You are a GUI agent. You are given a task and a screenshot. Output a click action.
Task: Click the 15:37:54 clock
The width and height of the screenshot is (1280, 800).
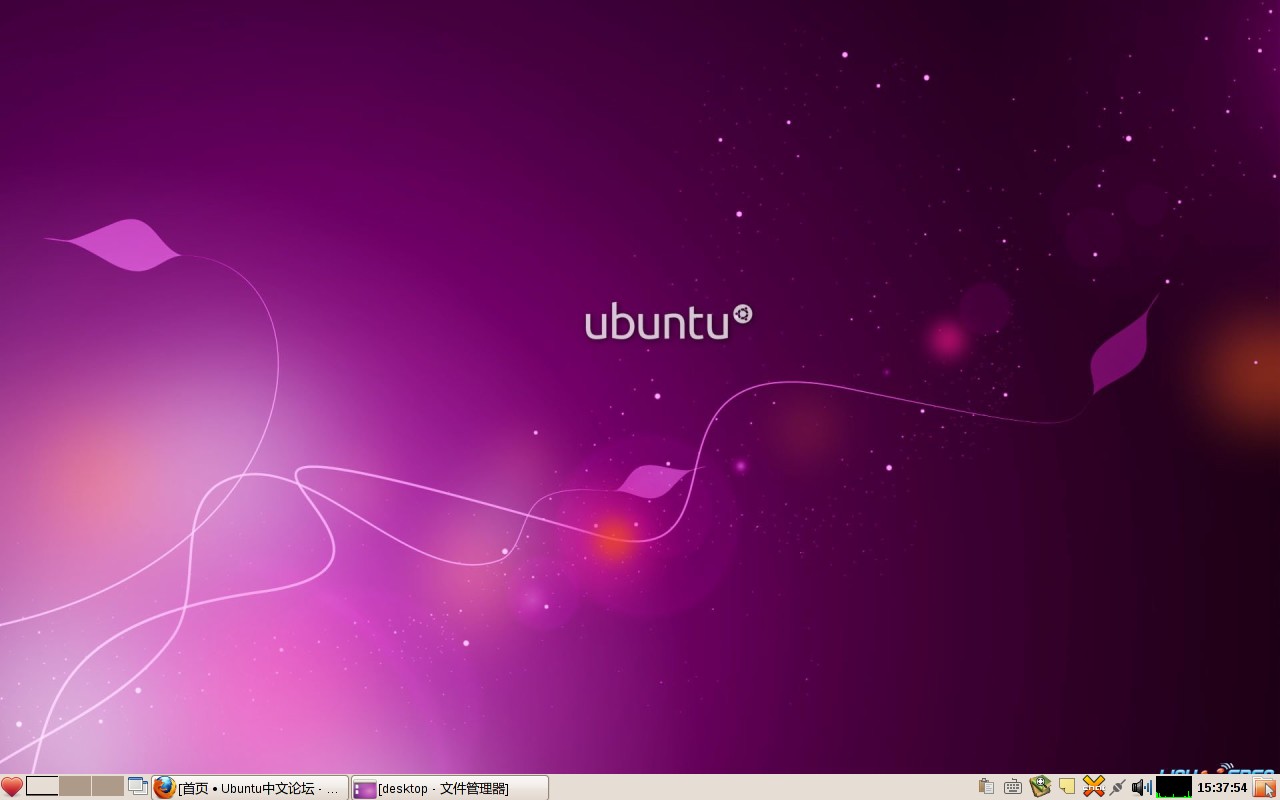click(x=1222, y=788)
